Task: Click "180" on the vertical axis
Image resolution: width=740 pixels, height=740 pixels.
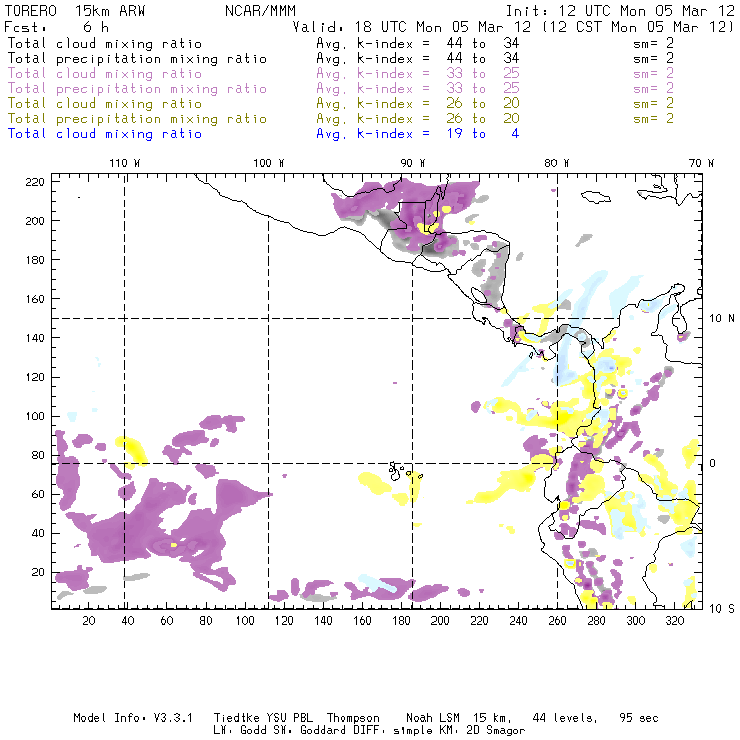Action: [35, 260]
